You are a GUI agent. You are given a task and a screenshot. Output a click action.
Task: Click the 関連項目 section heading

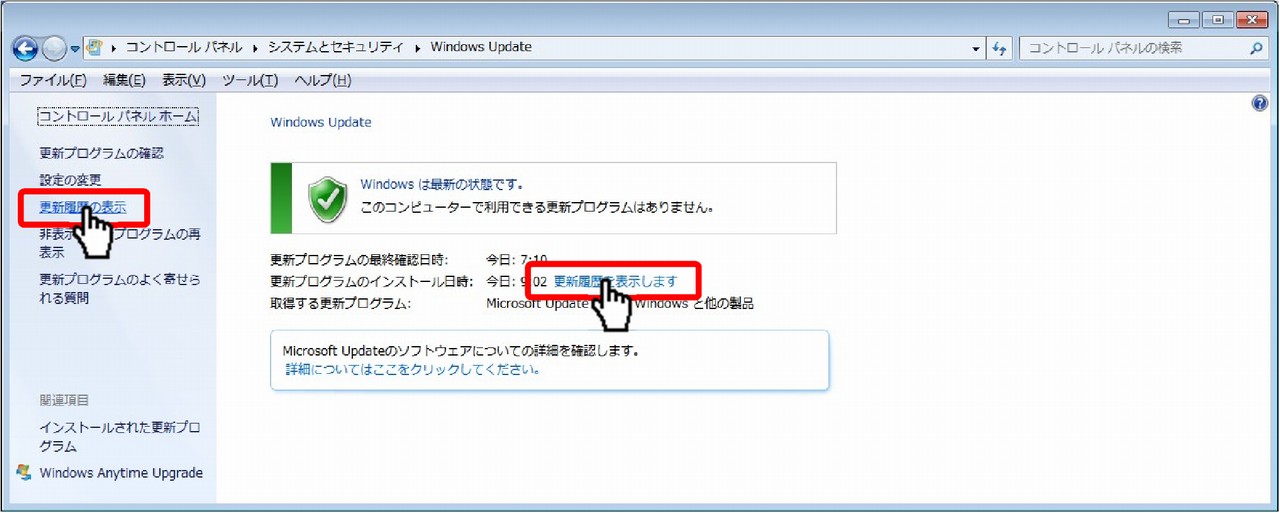[64, 400]
